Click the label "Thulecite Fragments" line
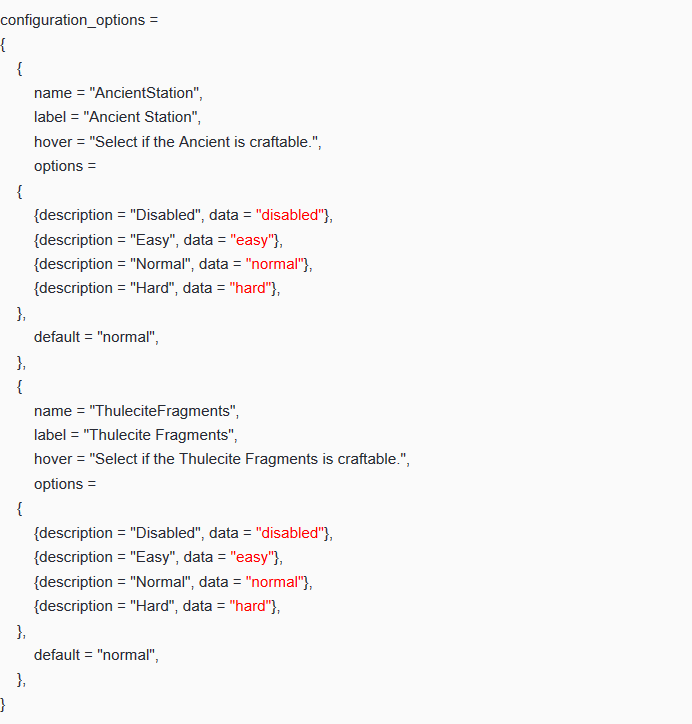 pyautogui.click(x=135, y=435)
